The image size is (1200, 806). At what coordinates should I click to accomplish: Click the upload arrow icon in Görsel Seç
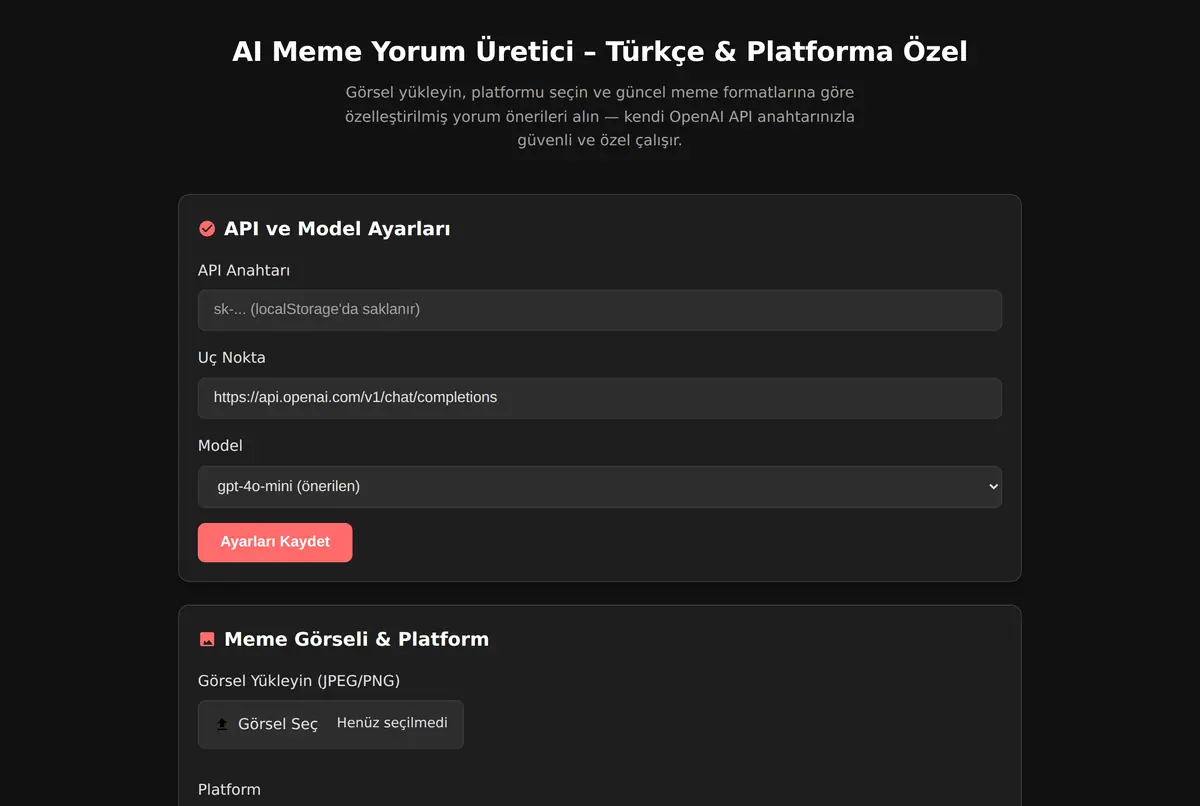tap(222, 724)
